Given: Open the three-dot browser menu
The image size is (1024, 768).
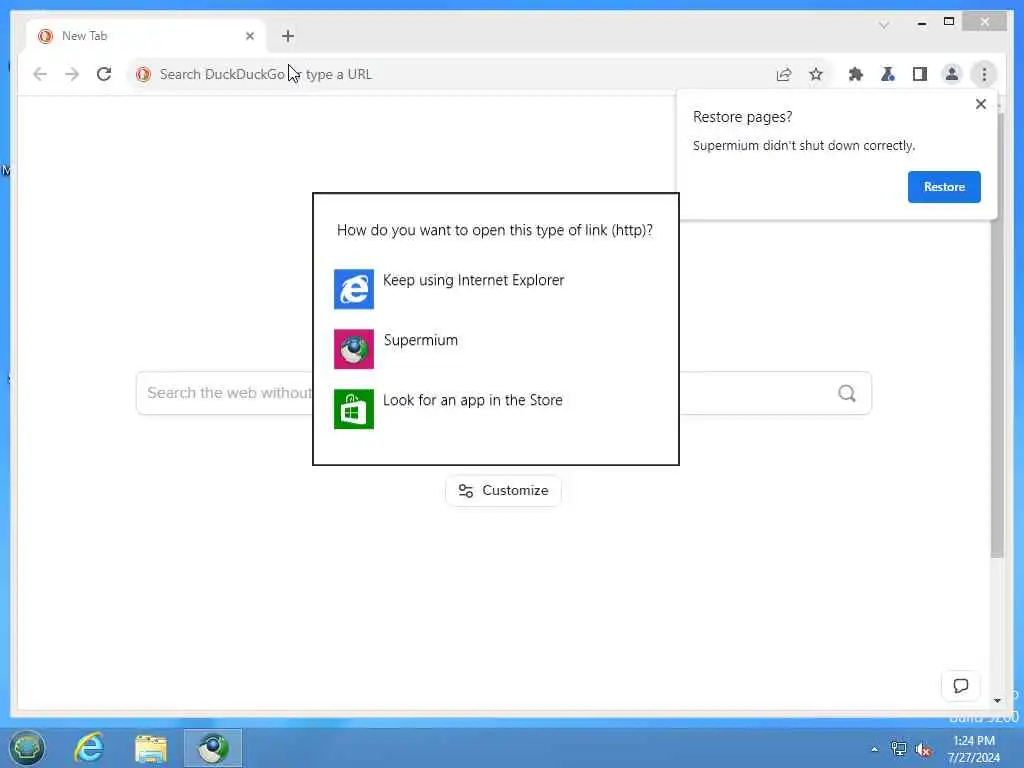Looking at the screenshot, I should coord(984,74).
